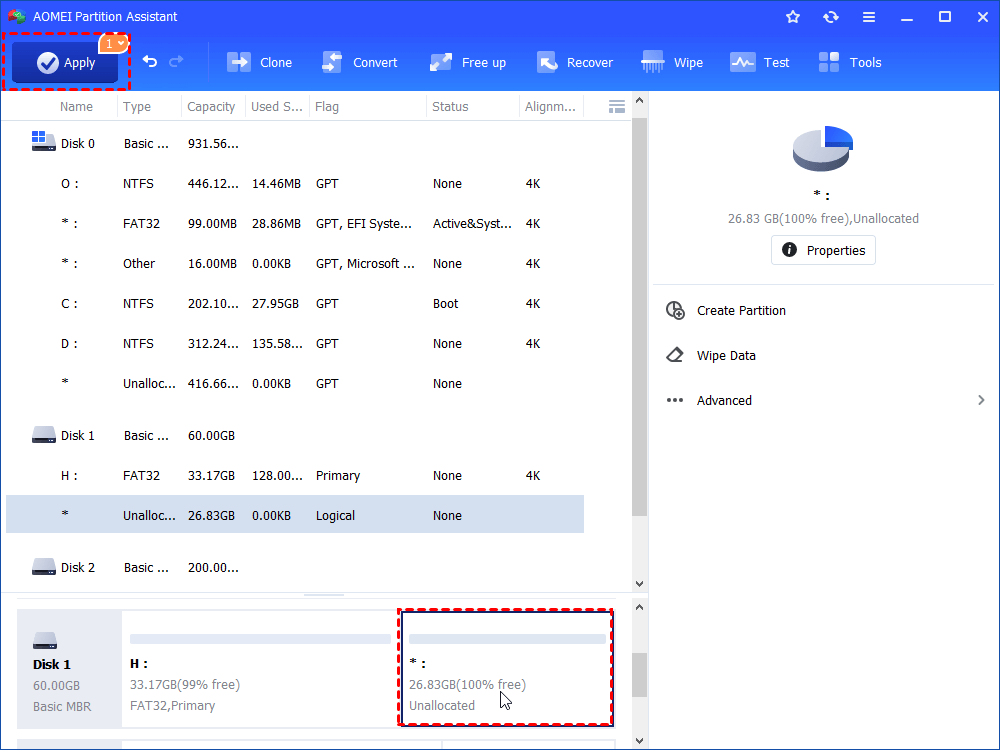Select the unallocated 26.83GB block in disk map
Image resolution: width=1000 pixels, height=750 pixels.
[x=506, y=669]
